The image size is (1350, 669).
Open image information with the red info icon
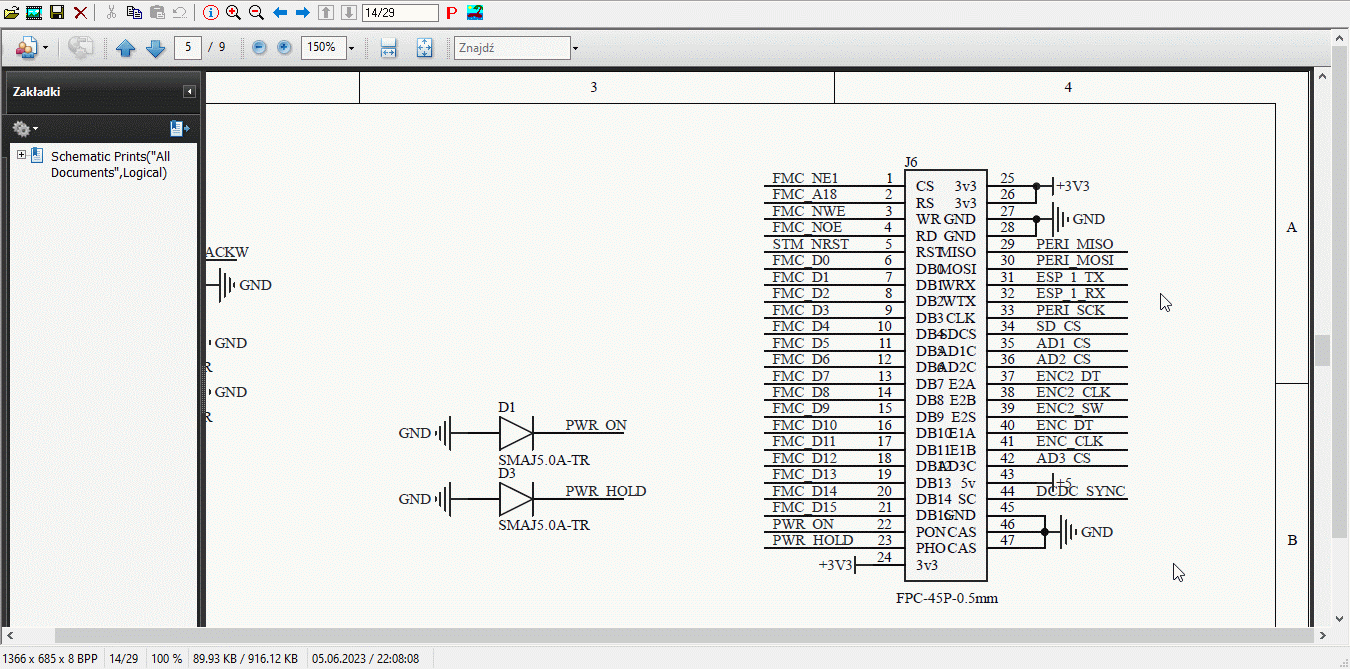(210, 13)
